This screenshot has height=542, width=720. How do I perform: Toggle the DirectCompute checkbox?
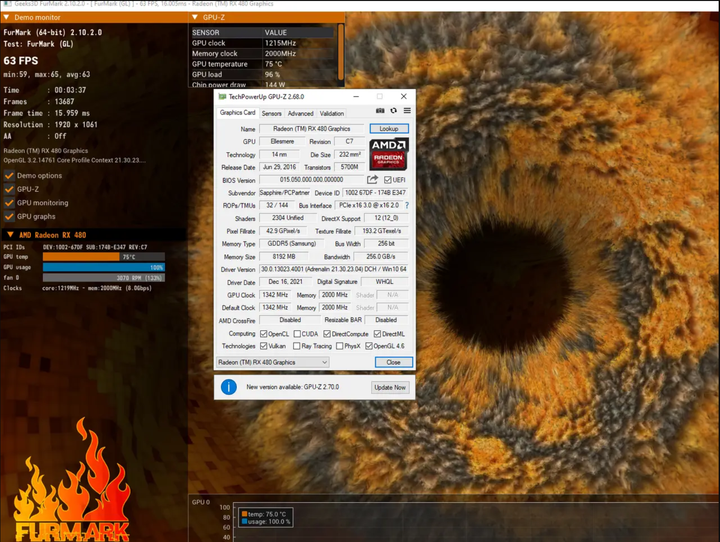[x=327, y=333]
